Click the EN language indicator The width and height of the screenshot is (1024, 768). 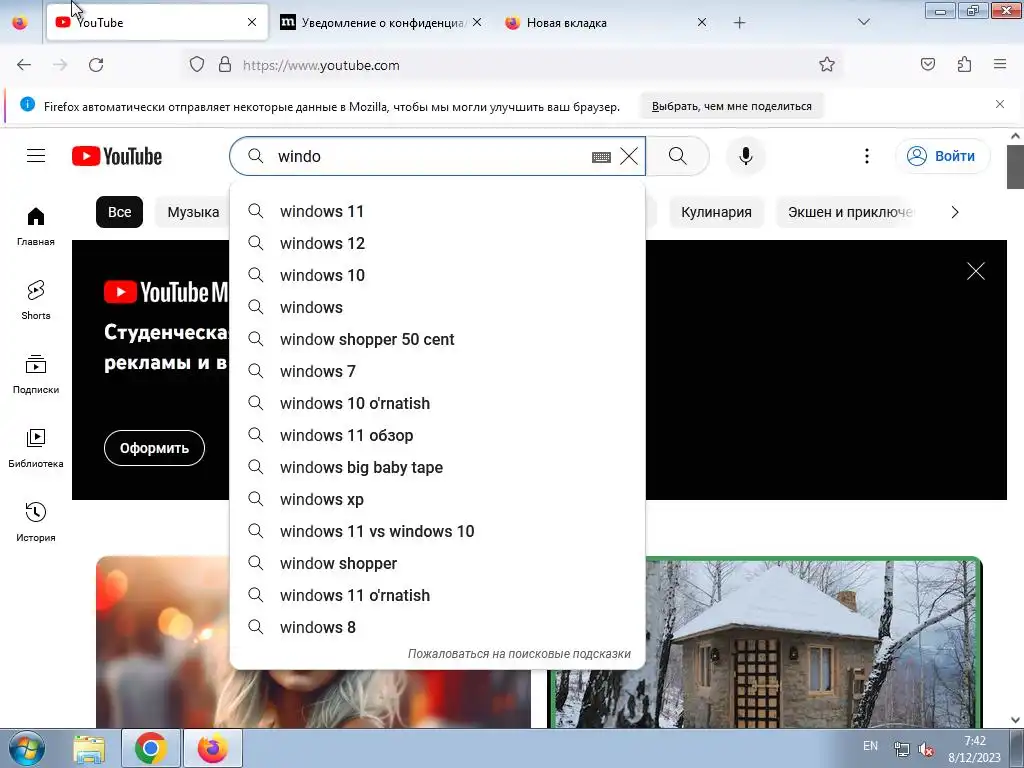[871, 746]
